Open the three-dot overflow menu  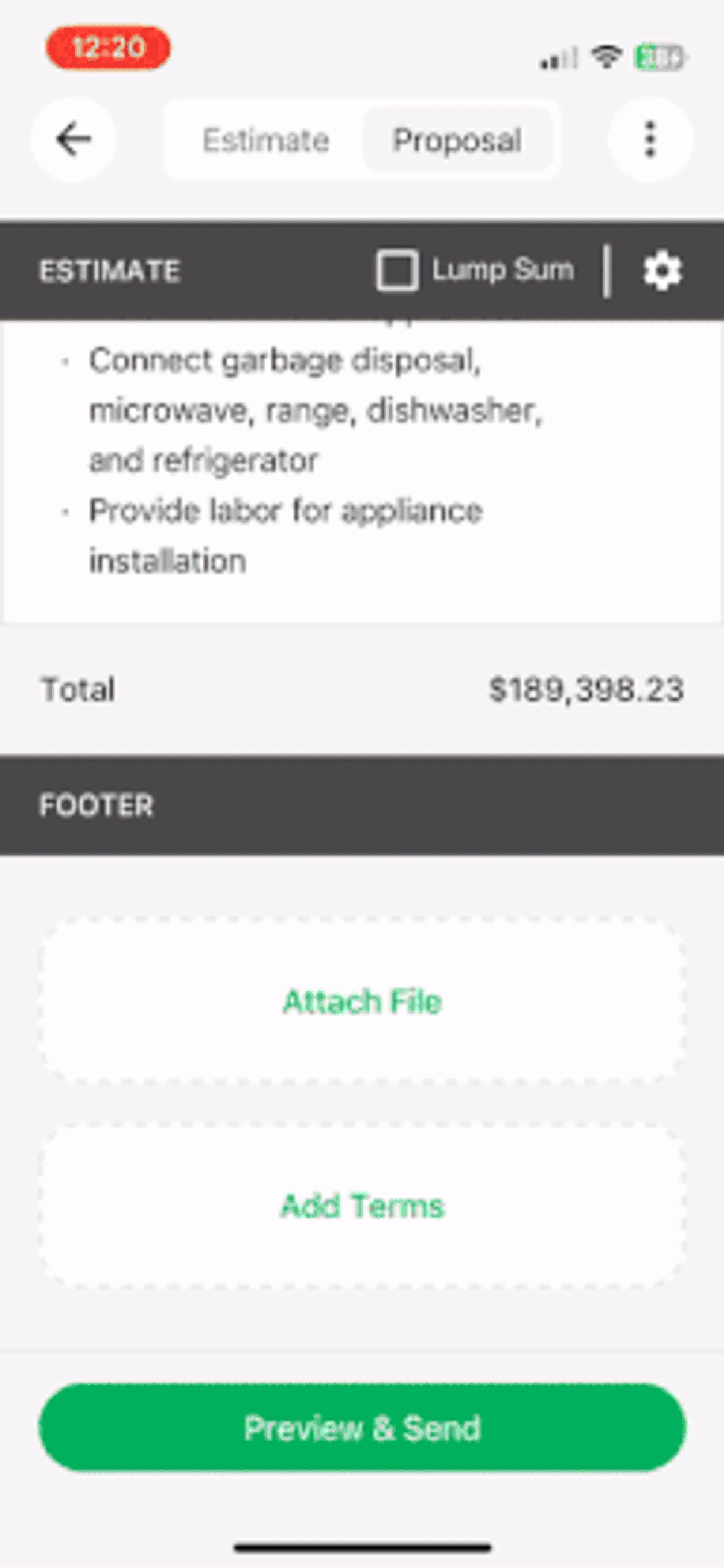click(650, 140)
